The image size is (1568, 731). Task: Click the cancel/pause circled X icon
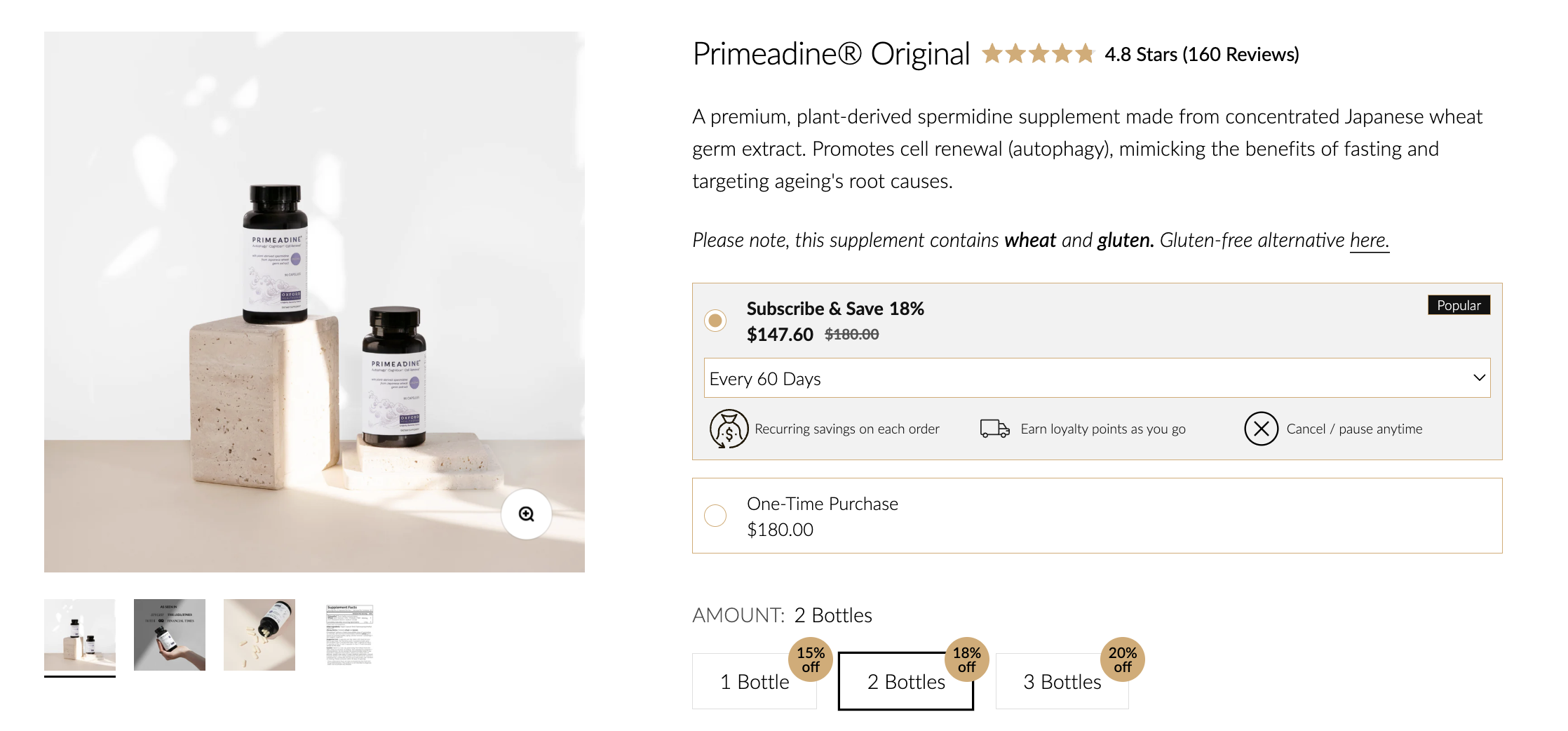point(1261,429)
